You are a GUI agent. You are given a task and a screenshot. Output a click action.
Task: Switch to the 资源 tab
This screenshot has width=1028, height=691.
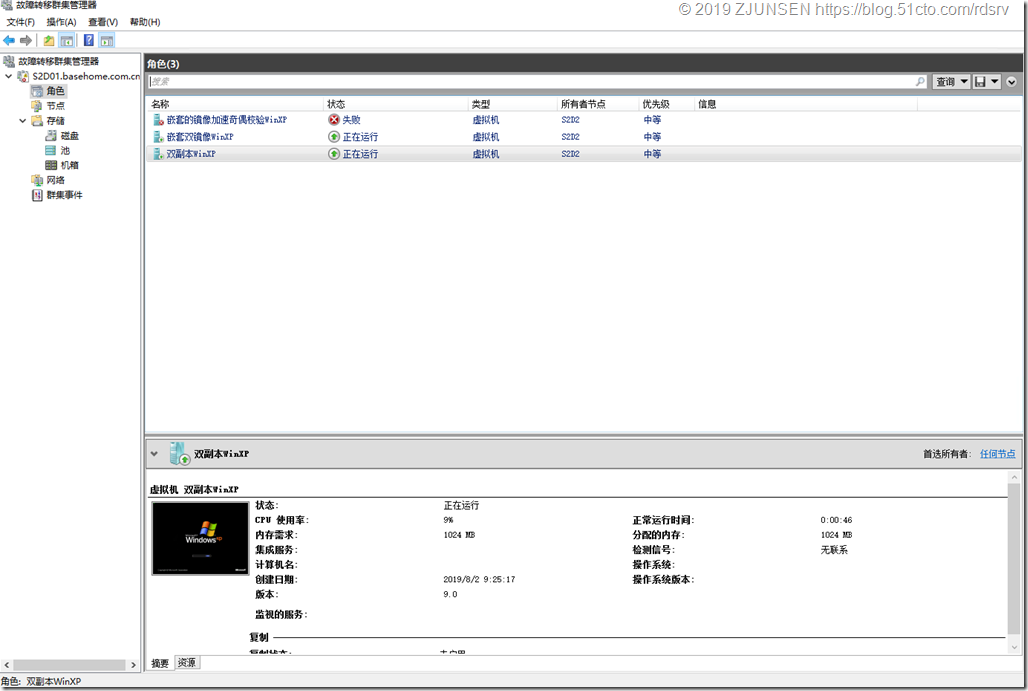coord(187,663)
